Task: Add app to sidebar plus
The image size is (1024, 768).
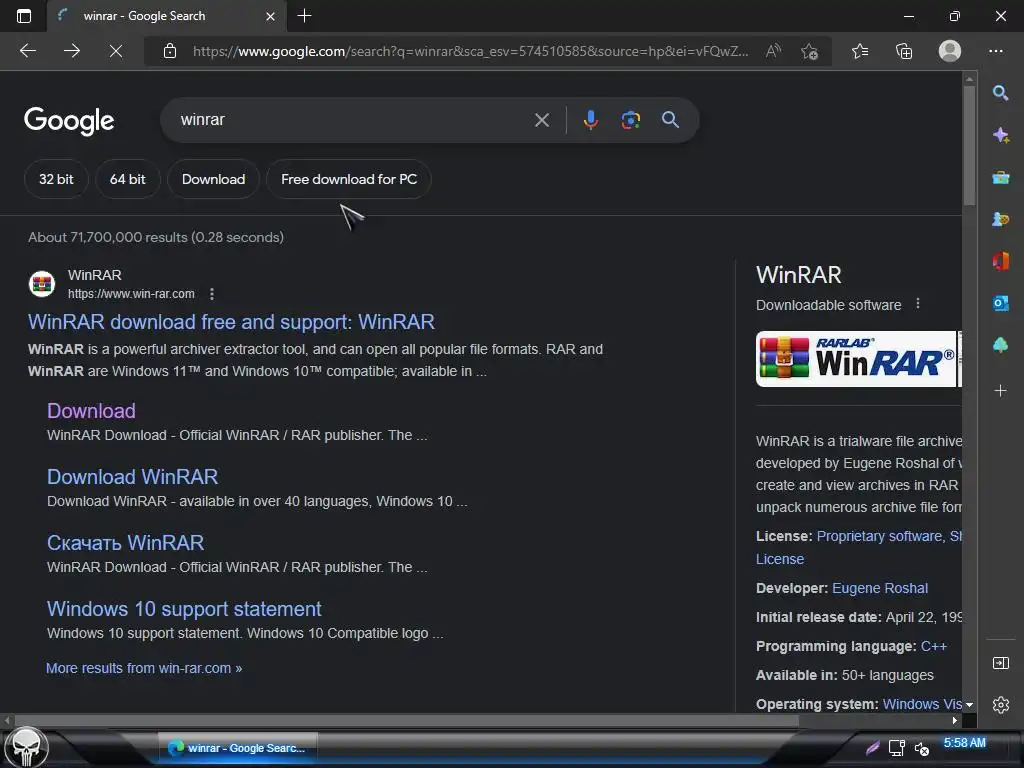Action: (x=1000, y=391)
